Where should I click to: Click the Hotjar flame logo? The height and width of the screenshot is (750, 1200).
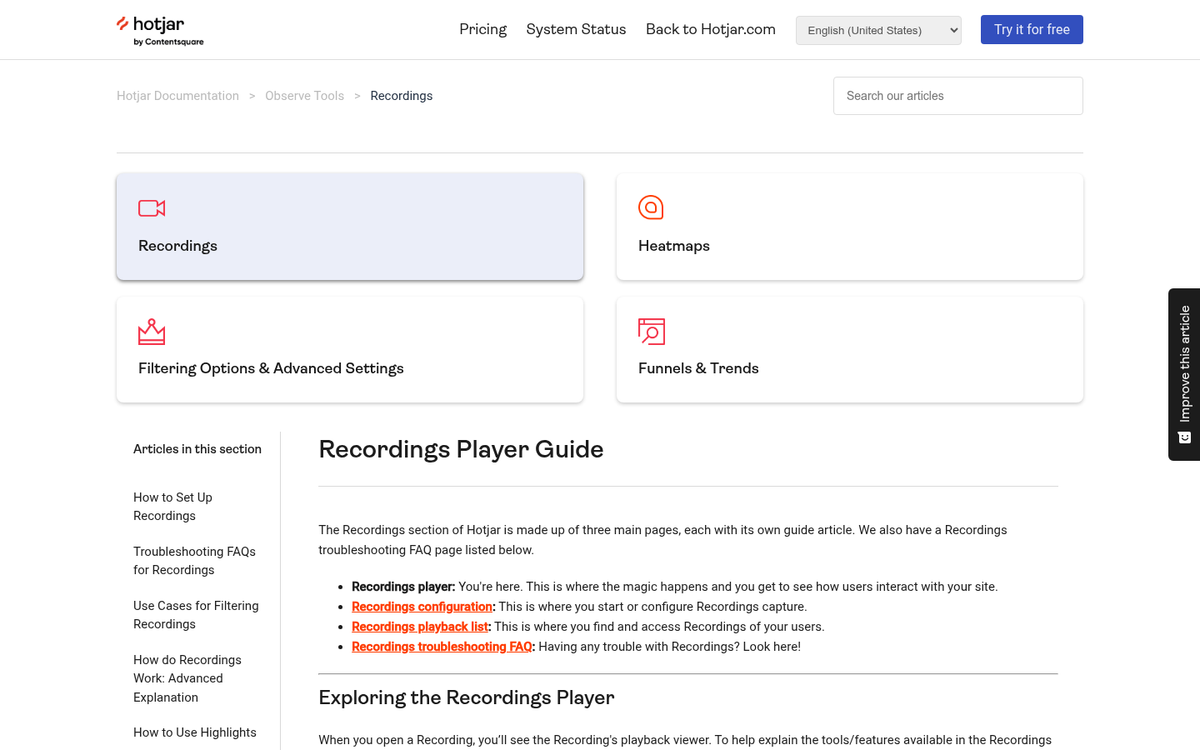click(122, 26)
